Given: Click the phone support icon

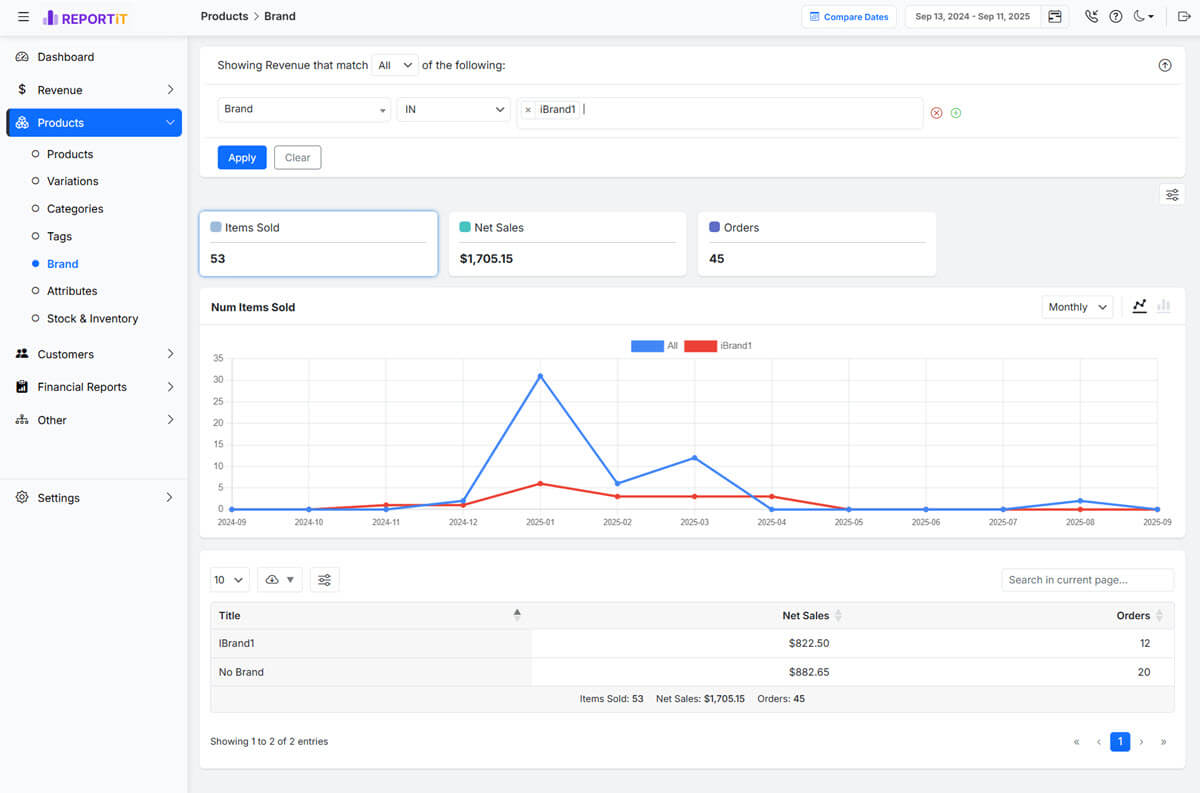Looking at the screenshot, I should click(x=1091, y=17).
